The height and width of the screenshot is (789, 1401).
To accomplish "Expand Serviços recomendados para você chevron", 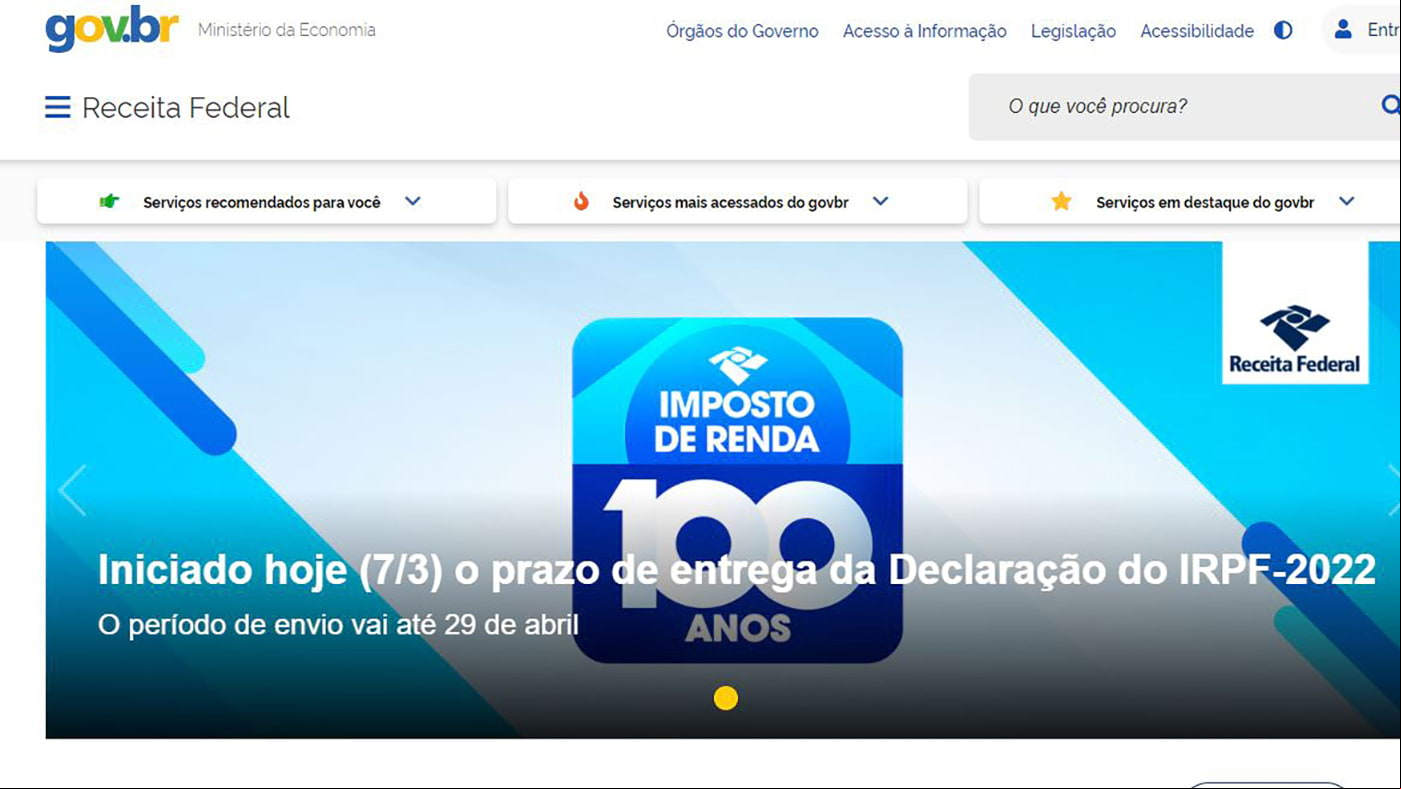I will click(x=413, y=201).
